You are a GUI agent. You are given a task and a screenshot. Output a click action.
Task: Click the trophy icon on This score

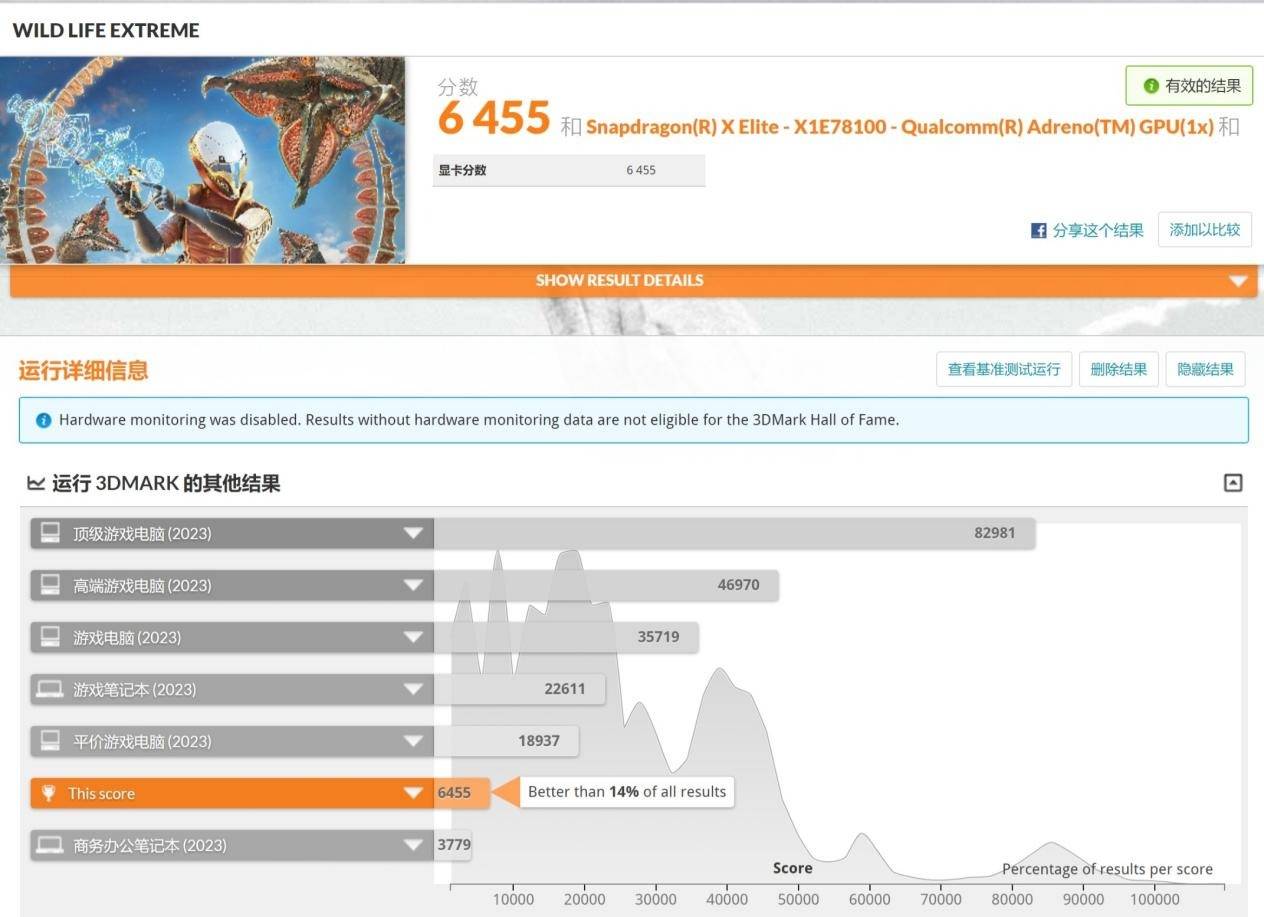point(49,793)
